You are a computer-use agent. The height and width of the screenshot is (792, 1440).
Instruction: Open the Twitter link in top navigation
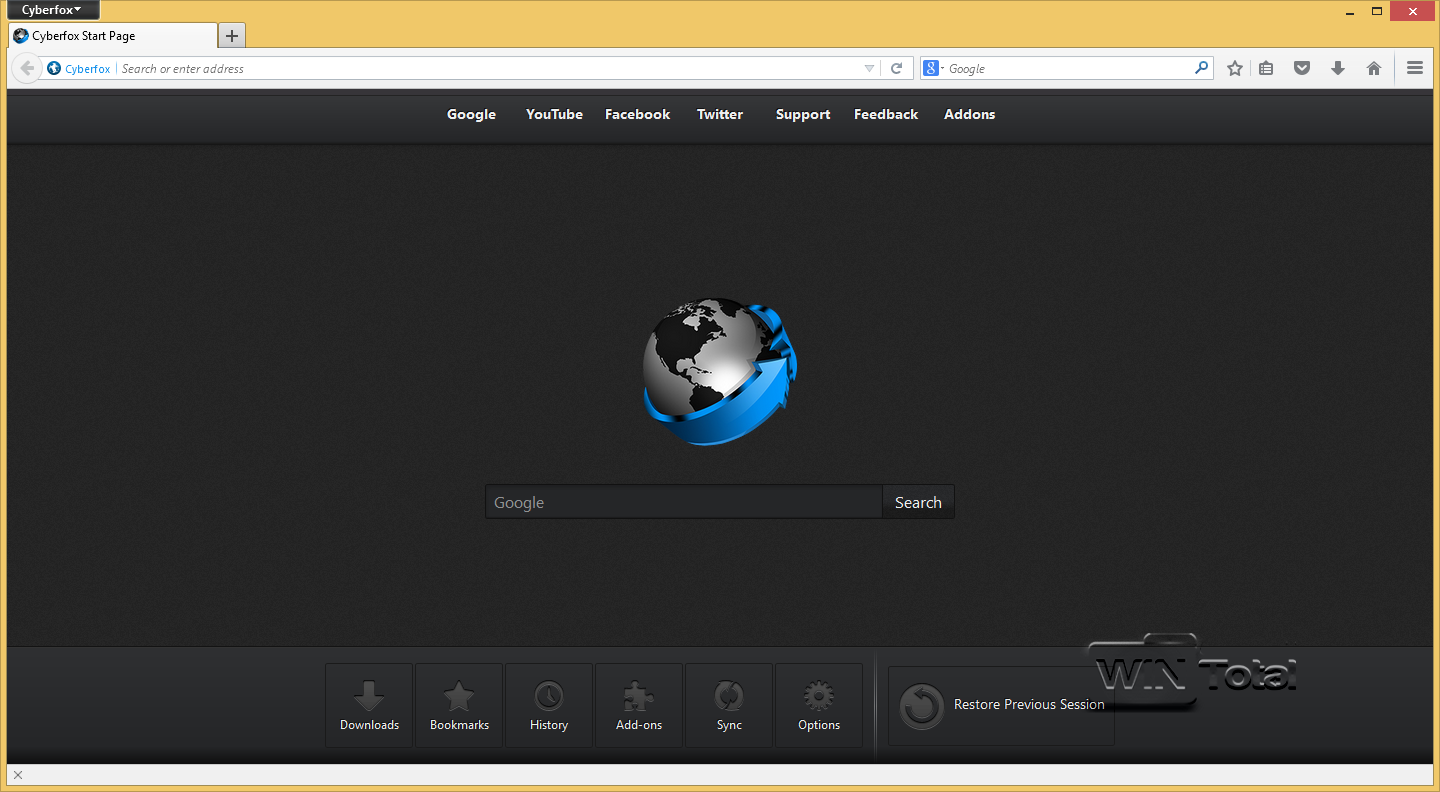point(720,115)
